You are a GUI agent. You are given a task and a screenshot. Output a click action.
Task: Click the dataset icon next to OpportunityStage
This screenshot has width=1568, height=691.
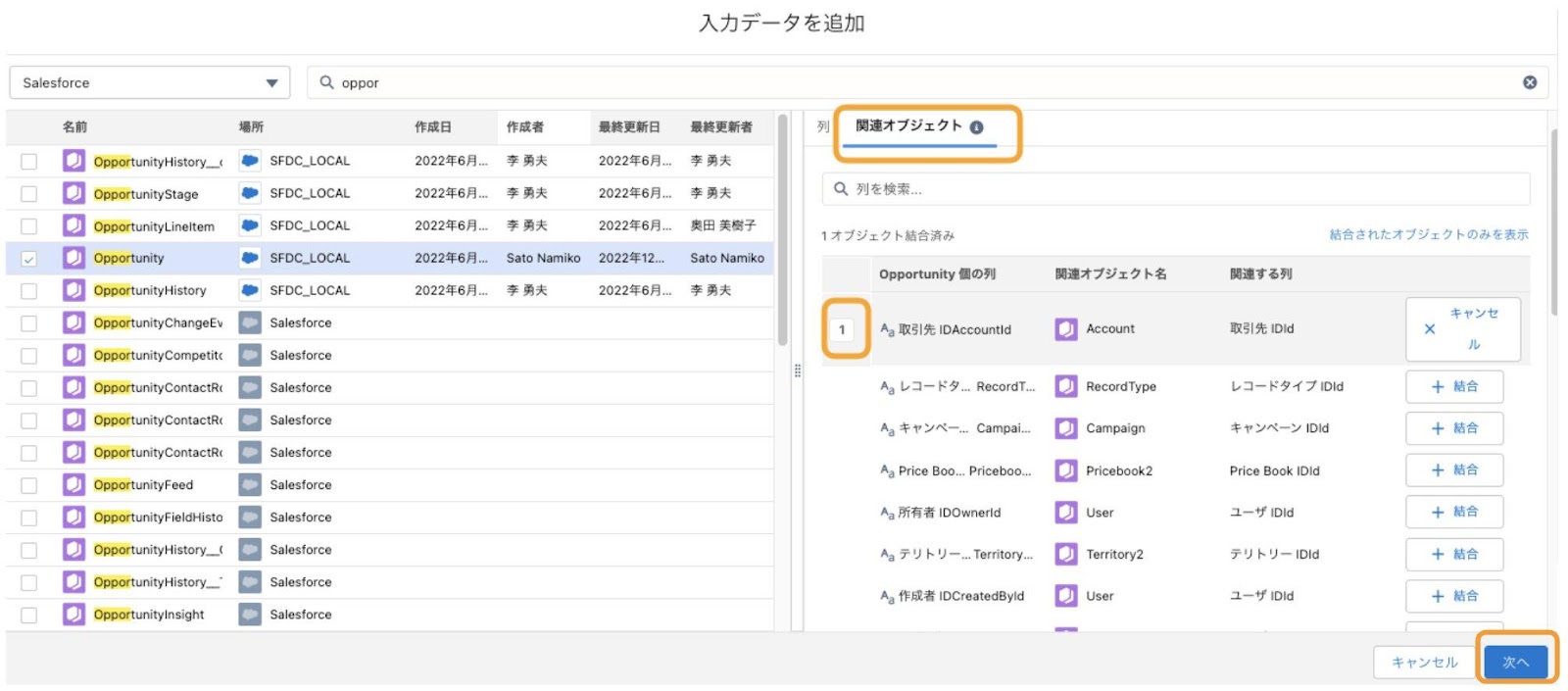73,193
